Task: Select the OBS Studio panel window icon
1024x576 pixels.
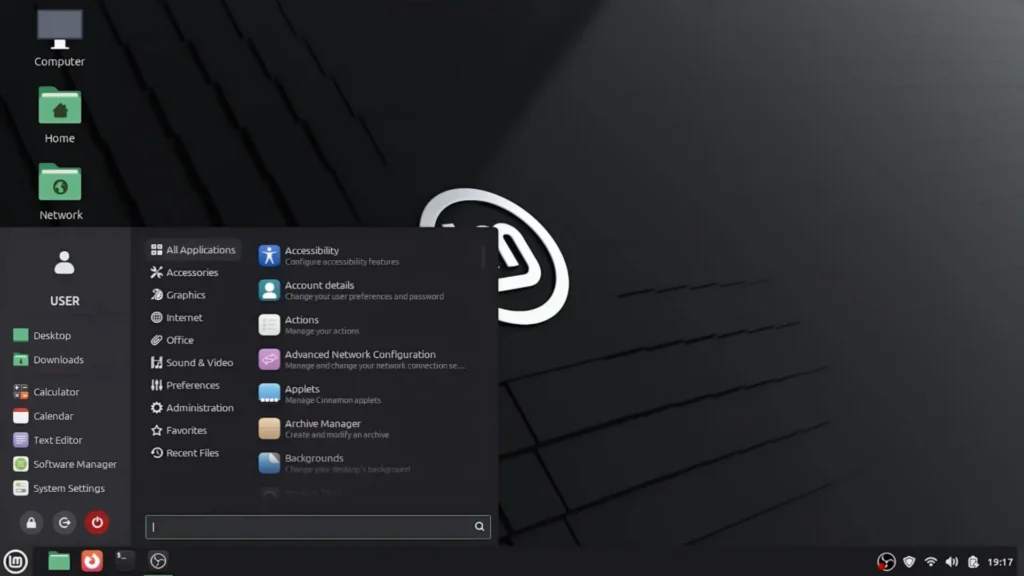Action: pyautogui.click(x=158, y=561)
